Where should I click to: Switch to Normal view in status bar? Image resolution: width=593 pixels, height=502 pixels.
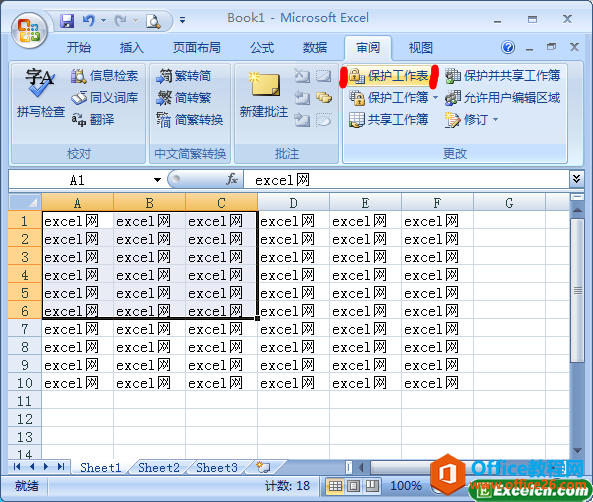pyautogui.click(x=335, y=486)
